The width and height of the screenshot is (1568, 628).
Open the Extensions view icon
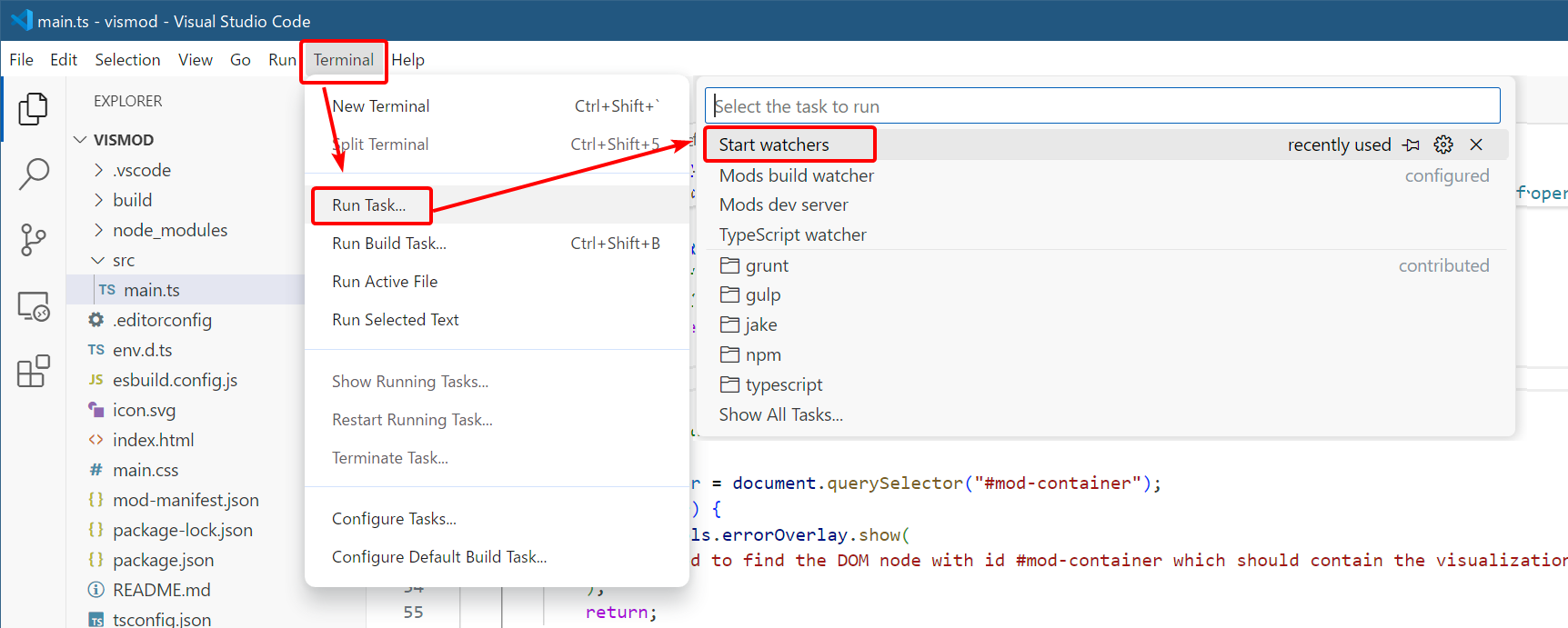33,371
